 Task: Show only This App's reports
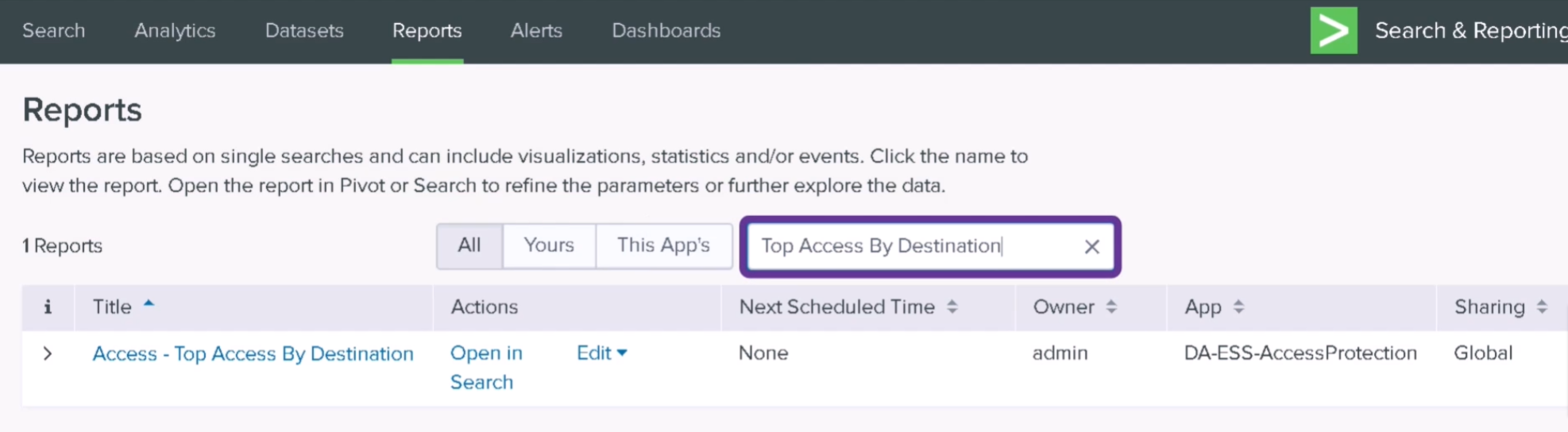[663, 245]
